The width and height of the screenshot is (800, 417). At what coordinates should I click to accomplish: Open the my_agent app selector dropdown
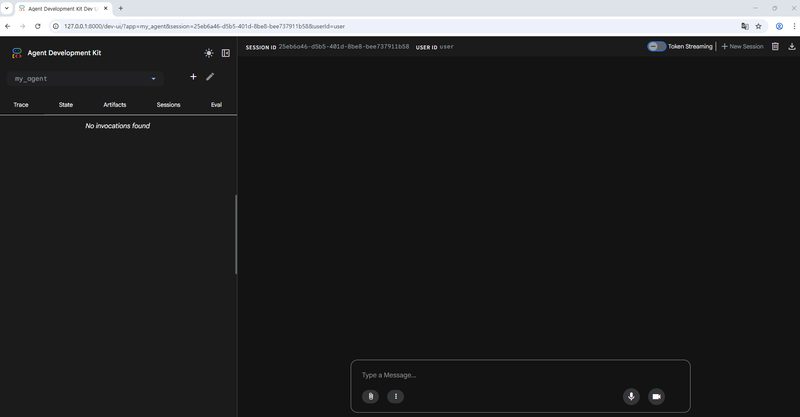point(85,79)
